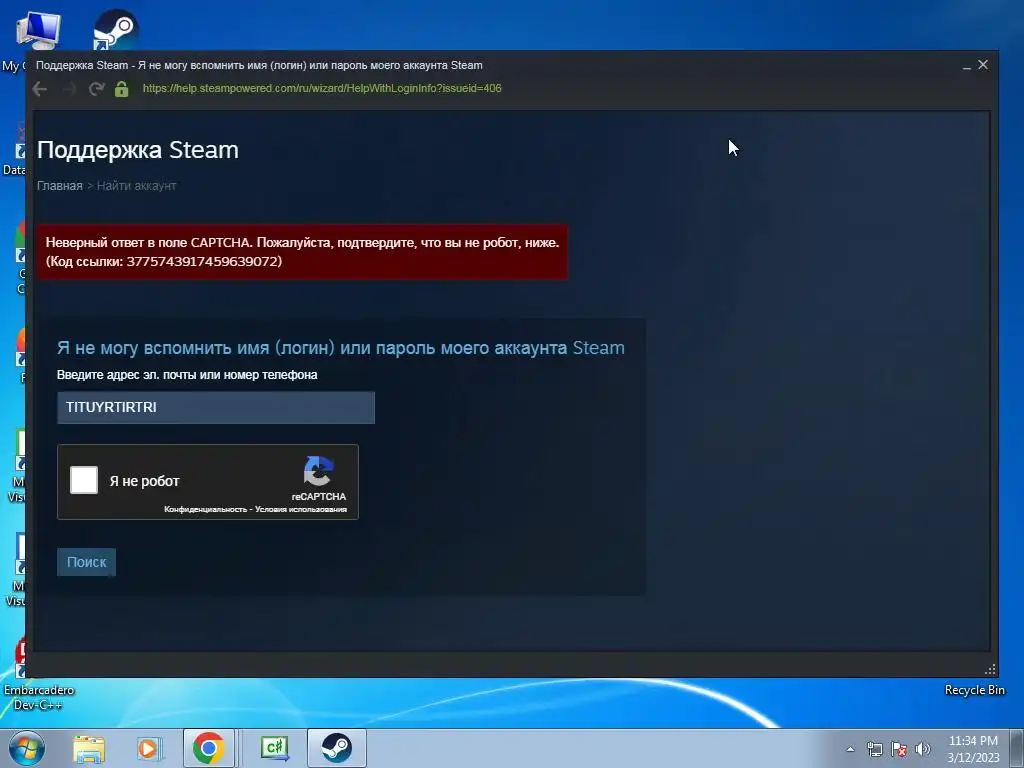Click the 'Поддержка Steam' page heading
1024x768 pixels.
tap(138, 150)
